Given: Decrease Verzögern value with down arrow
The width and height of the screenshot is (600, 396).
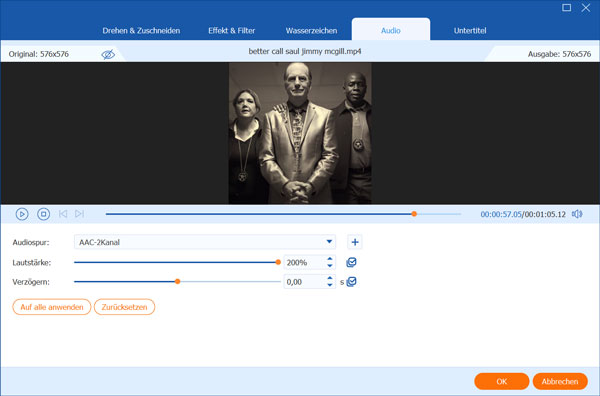Looking at the screenshot, I should point(330,285).
